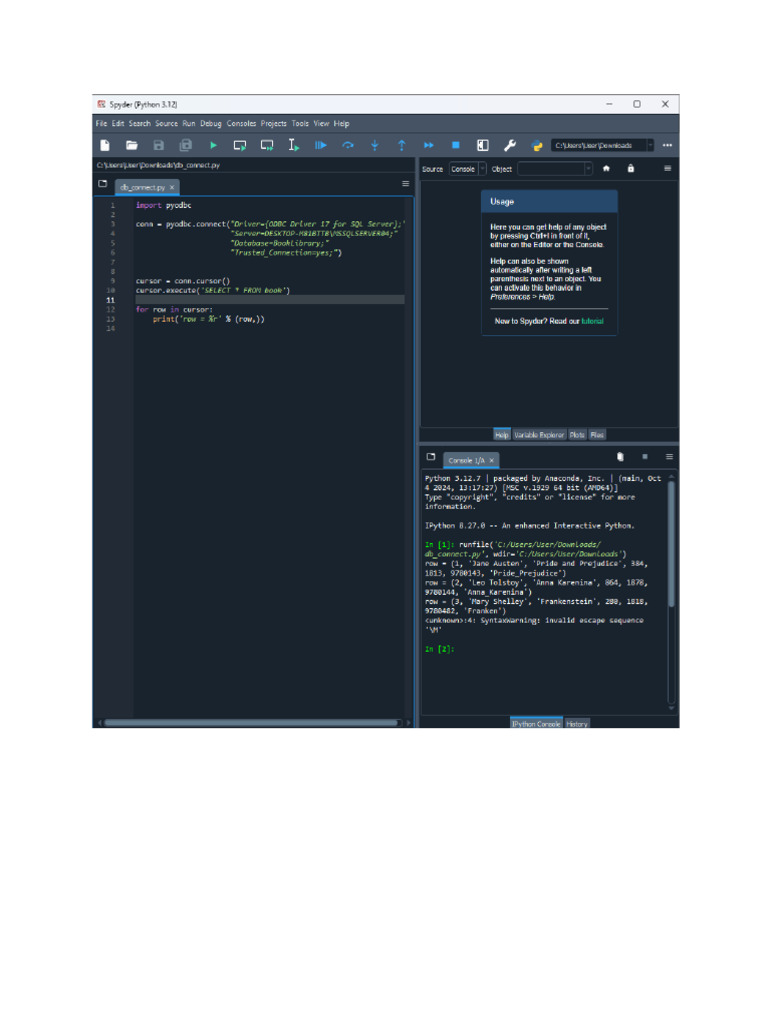
Task: Open the Tools menu
Action: tap(300, 123)
